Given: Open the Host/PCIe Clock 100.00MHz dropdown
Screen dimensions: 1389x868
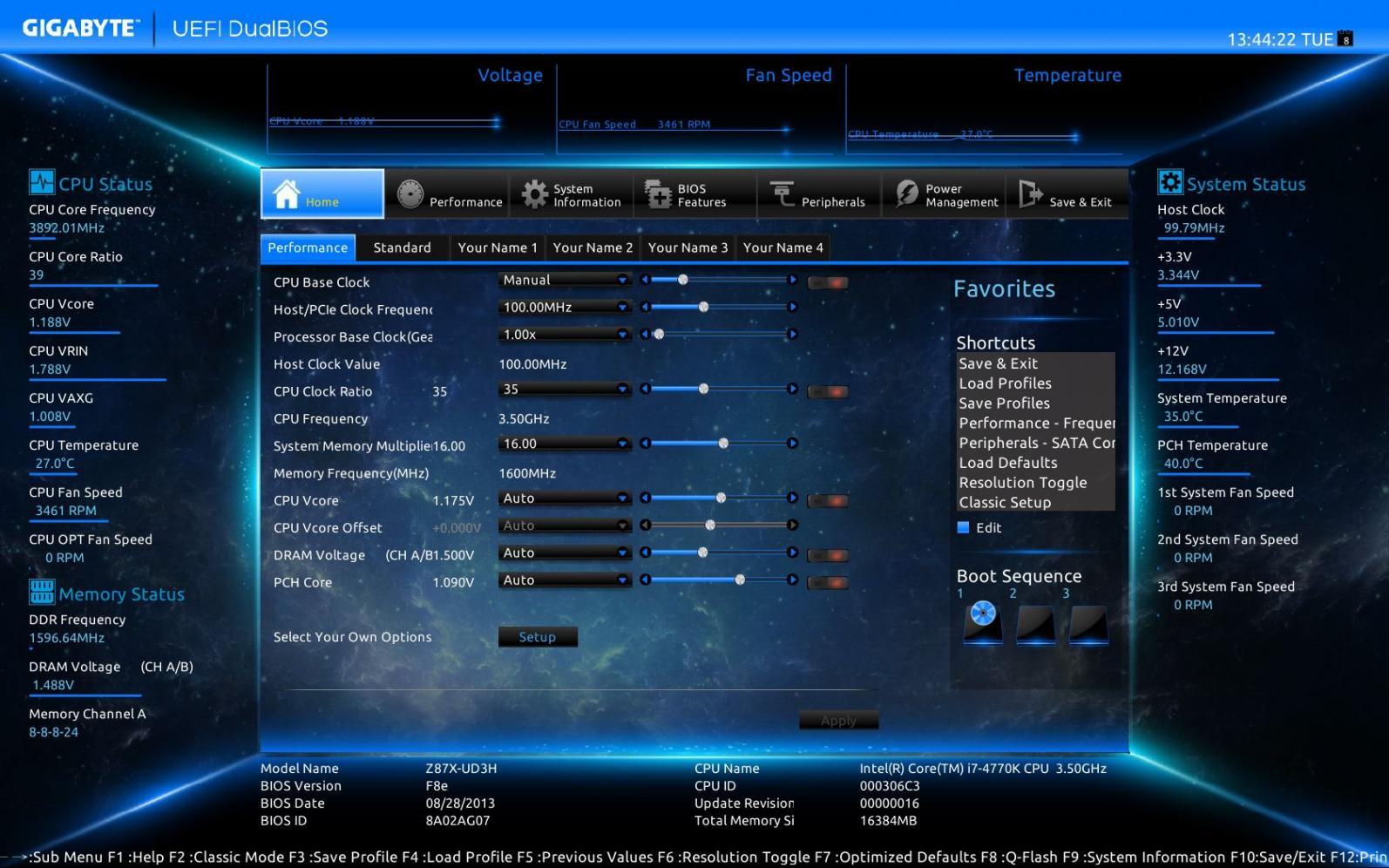Looking at the screenshot, I should (565, 307).
